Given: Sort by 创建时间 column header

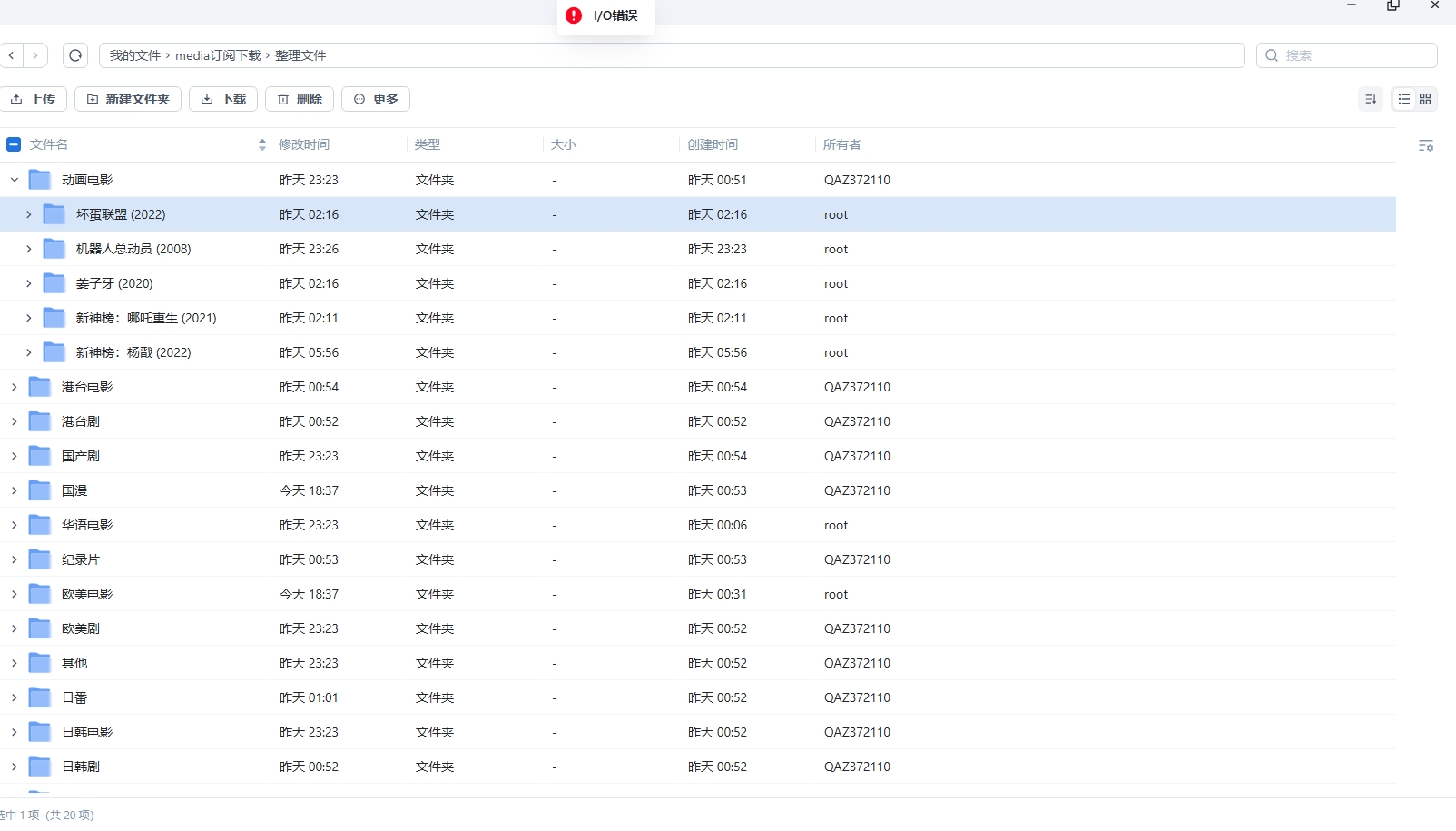Looking at the screenshot, I should coord(713,144).
